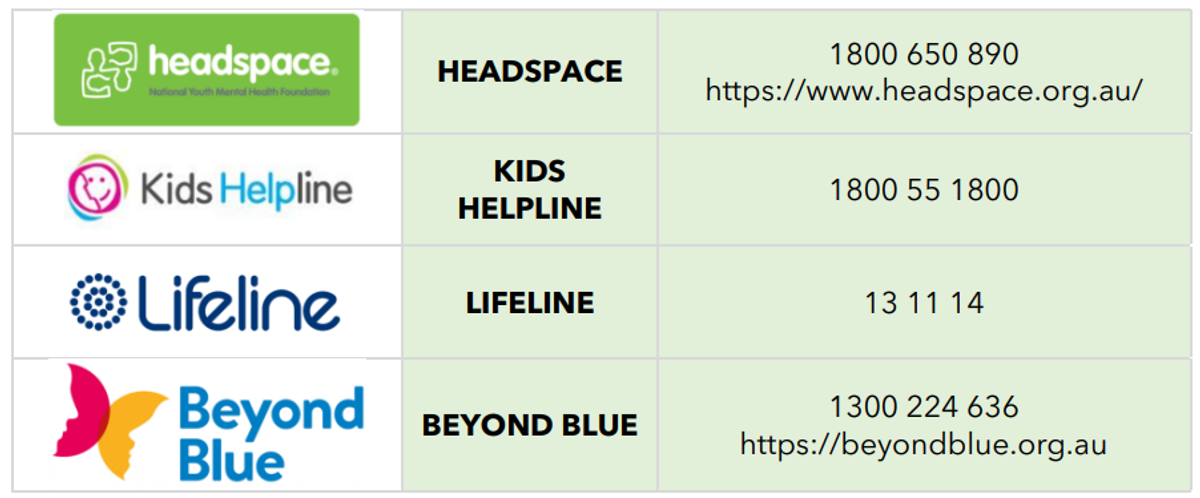The width and height of the screenshot is (1200, 498).
Task: Click Kids Helpline number 1800 55 1800
Action: pos(924,189)
